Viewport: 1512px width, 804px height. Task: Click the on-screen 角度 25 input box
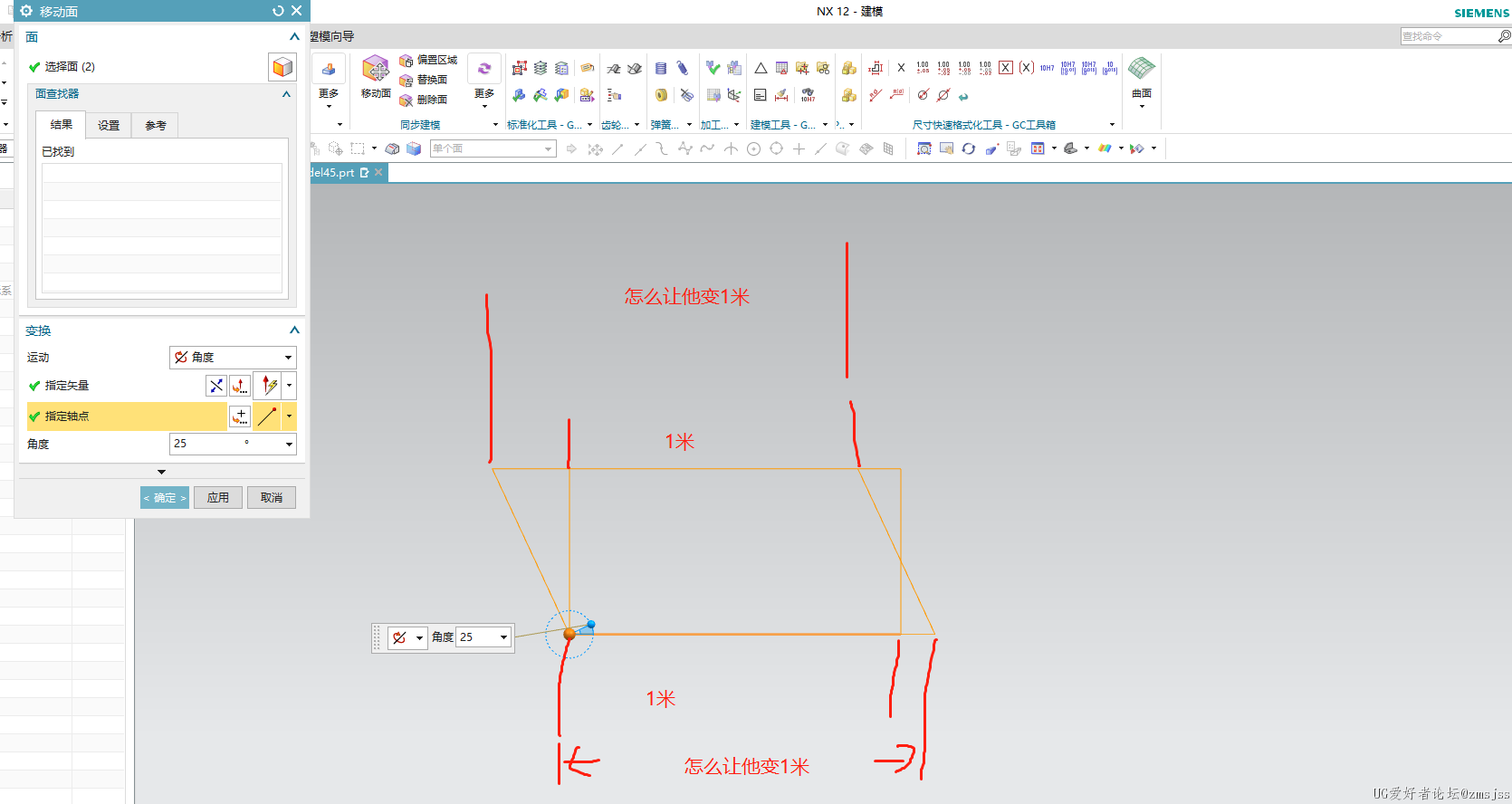[x=484, y=637]
